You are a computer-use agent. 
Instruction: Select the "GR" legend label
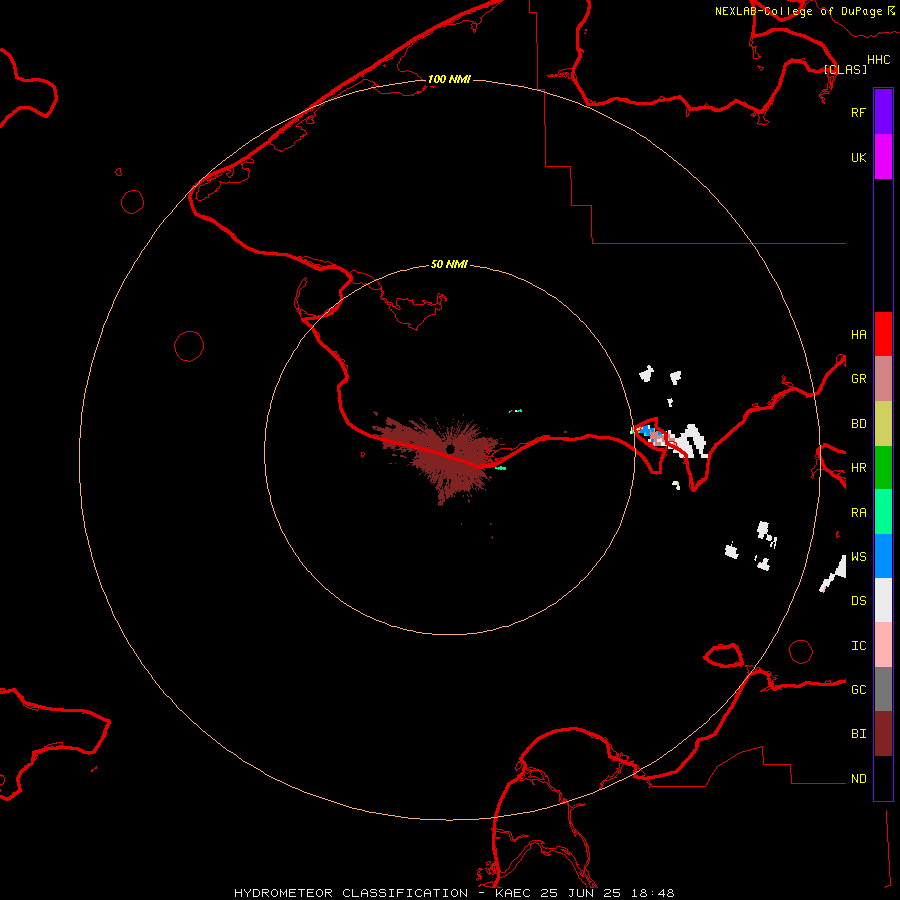pos(858,379)
